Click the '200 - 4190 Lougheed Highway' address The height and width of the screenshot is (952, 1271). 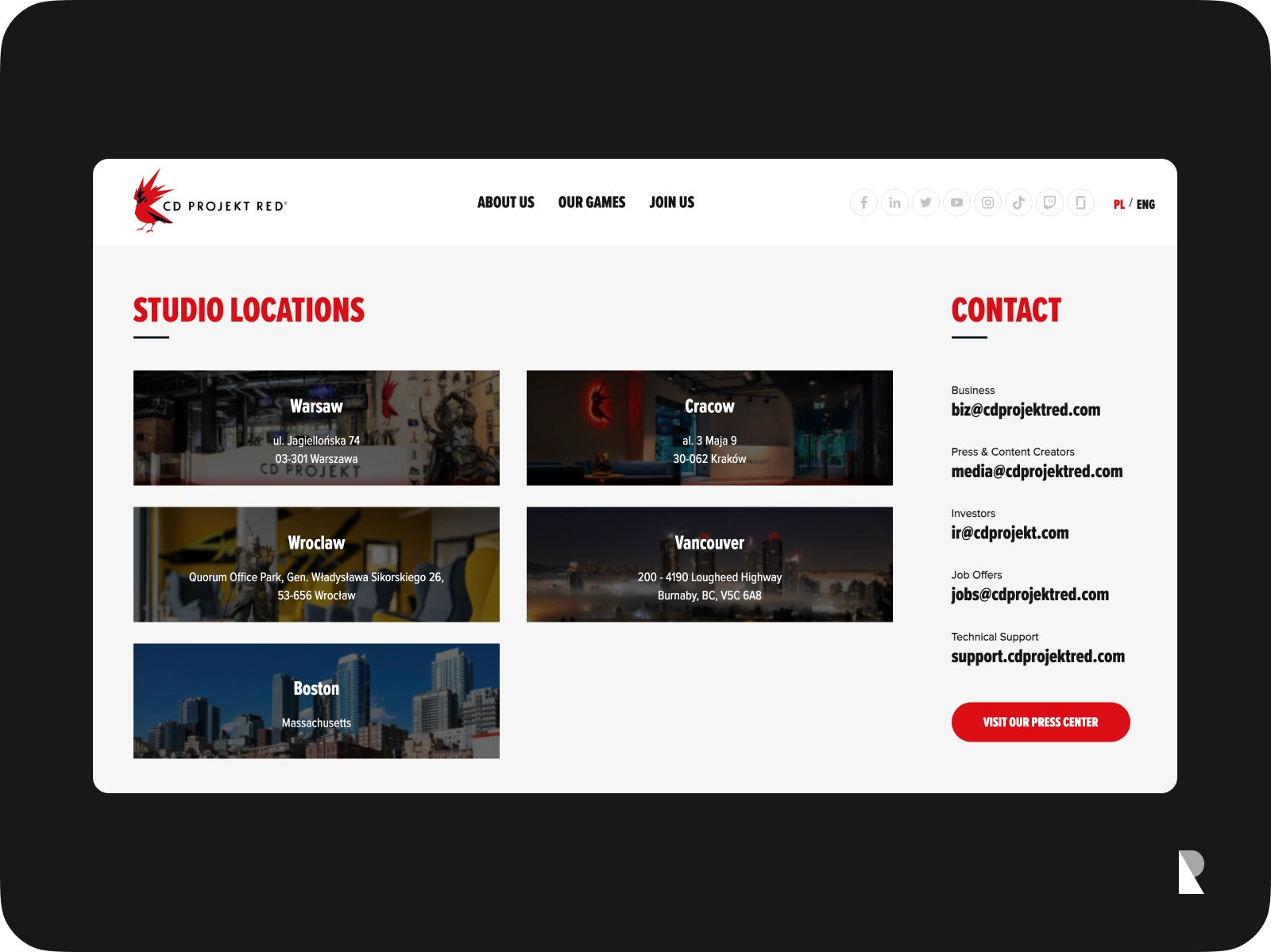pyautogui.click(x=709, y=577)
